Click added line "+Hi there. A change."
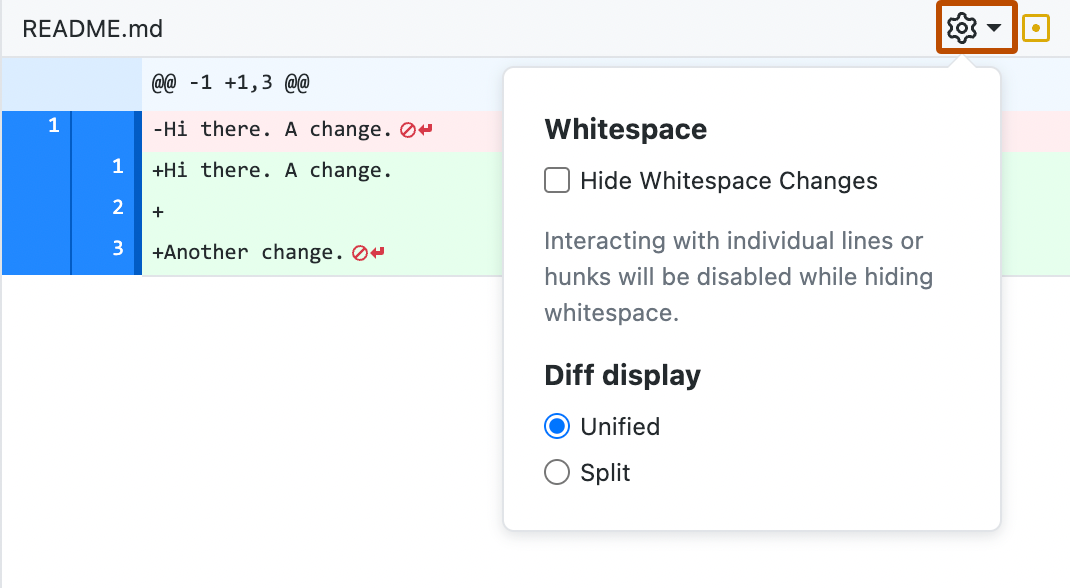Image resolution: width=1070 pixels, height=588 pixels. click(x=272, y=171)
